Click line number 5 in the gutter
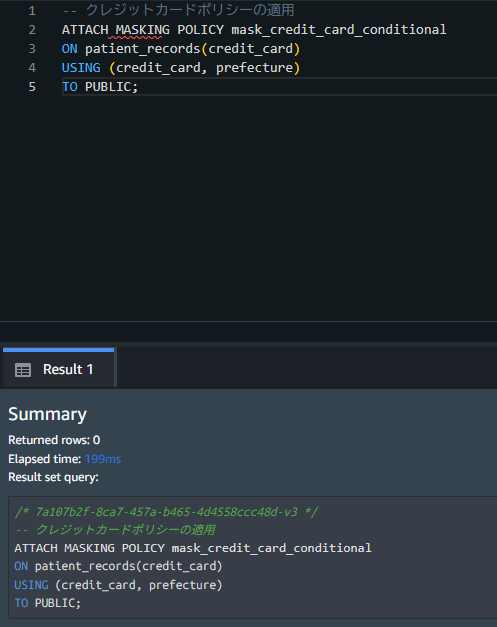497x627 pixels. [x=32, y=87]
